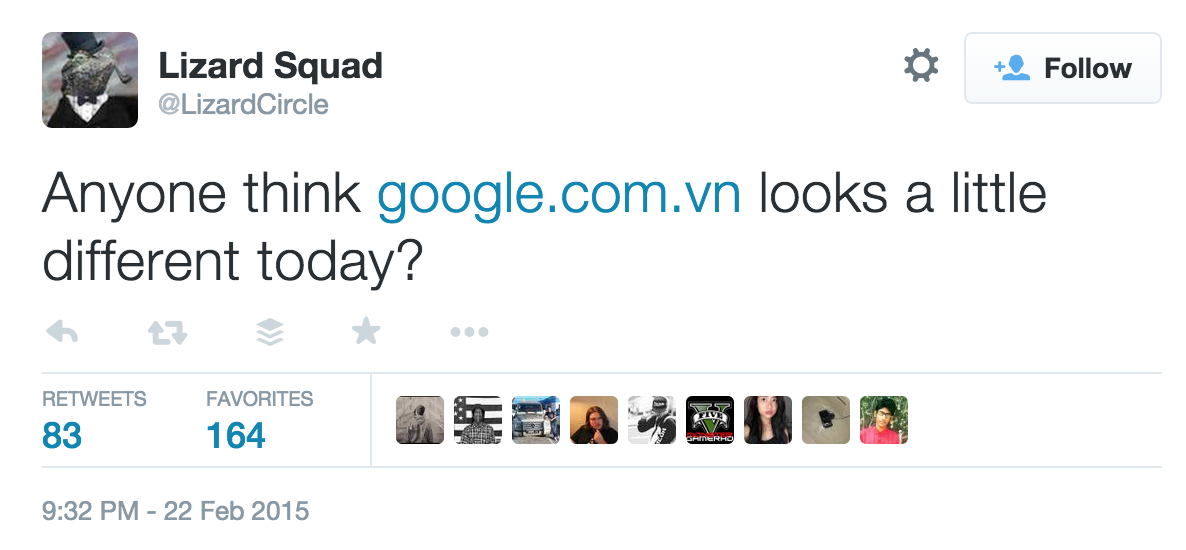Select the American flag avatar
The height and width of the screenshot is (550, 1186).
tap(478, 420)
